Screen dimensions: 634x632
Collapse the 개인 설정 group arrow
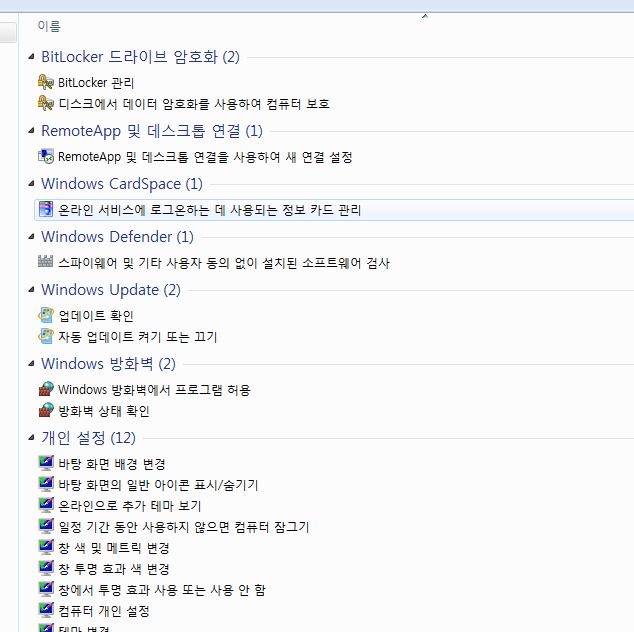[31, 438]
